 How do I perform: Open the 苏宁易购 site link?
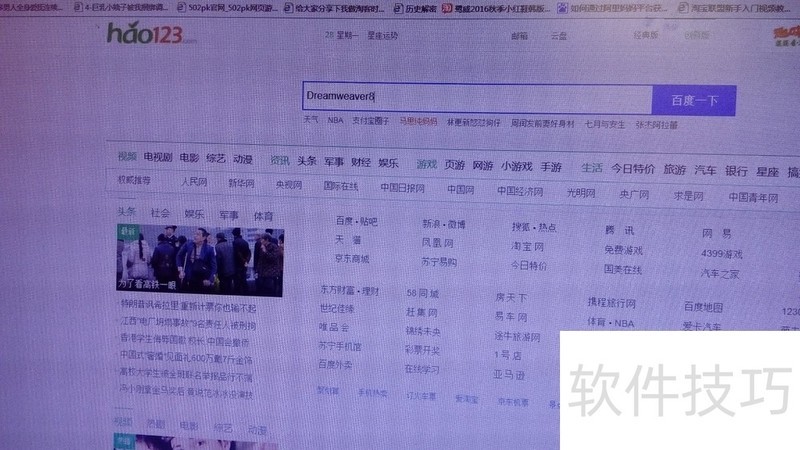[x=439, y=262]
